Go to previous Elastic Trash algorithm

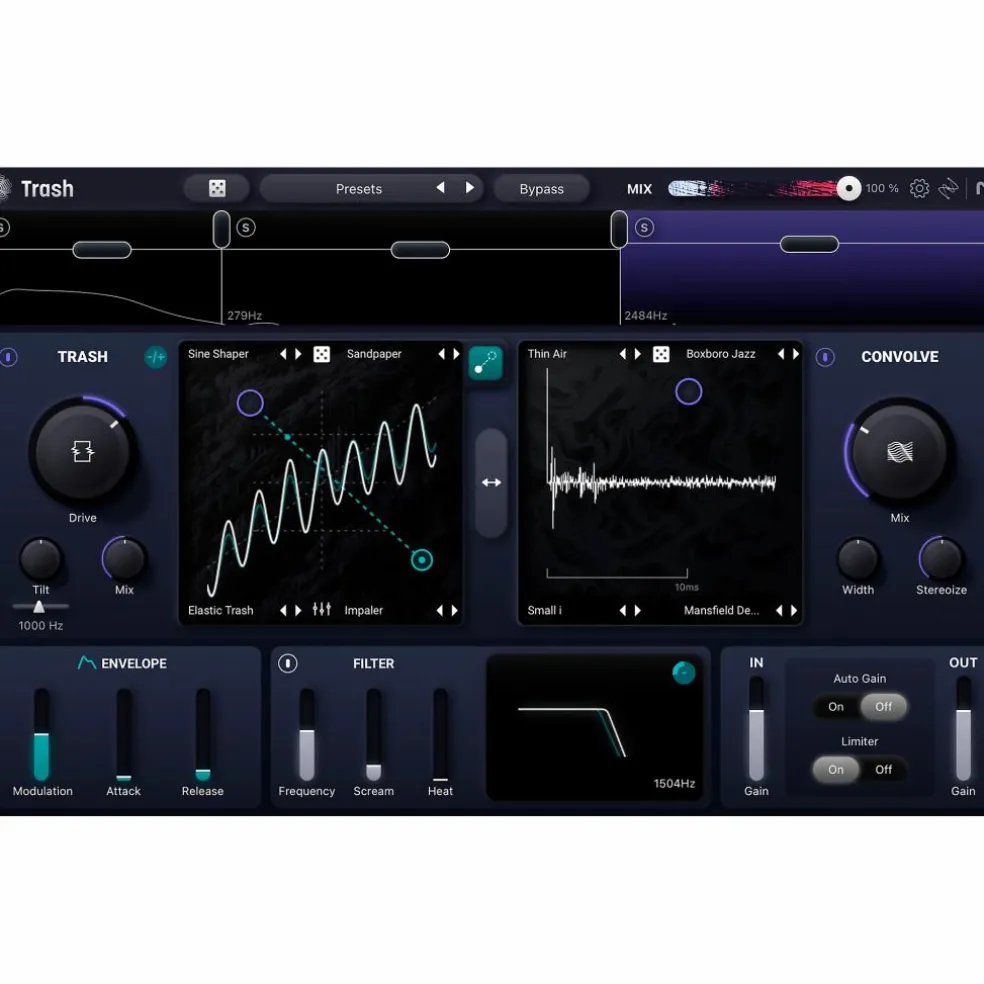coord(283,610)
